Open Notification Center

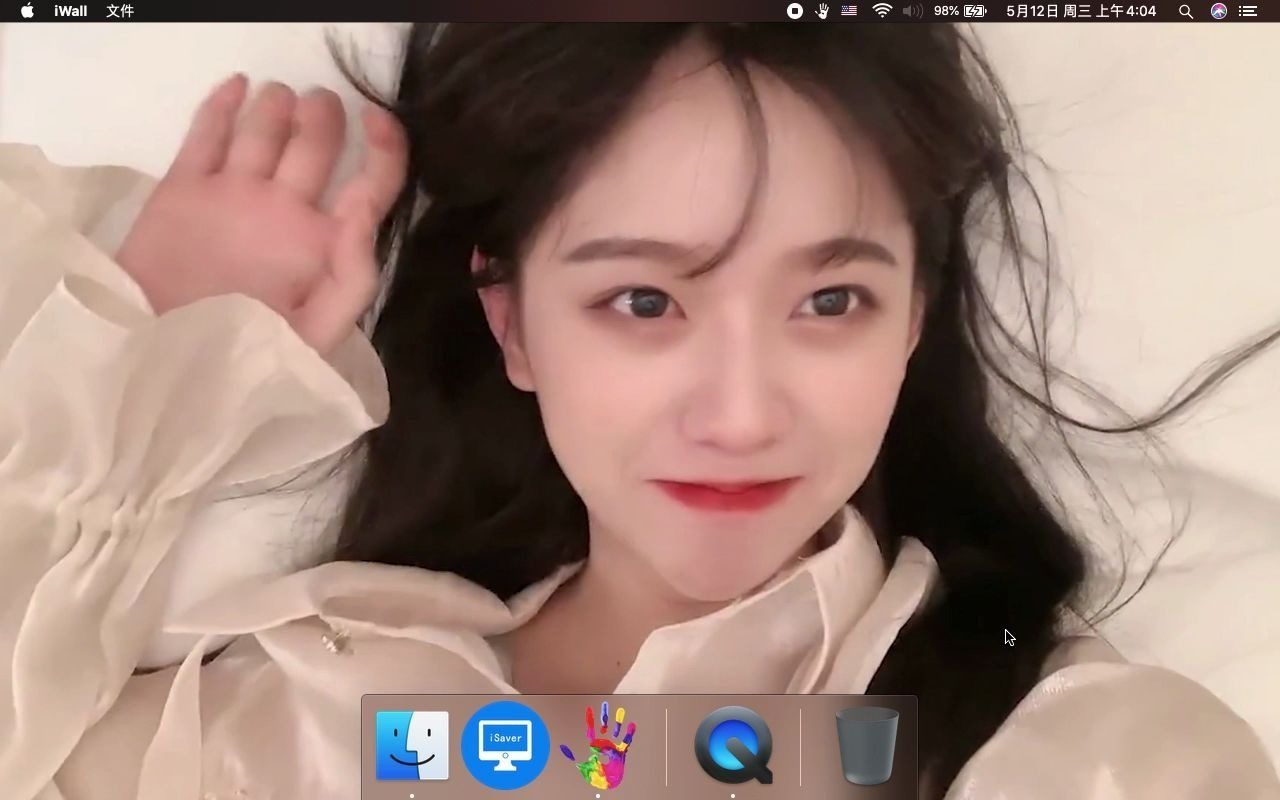point(1248,11)
